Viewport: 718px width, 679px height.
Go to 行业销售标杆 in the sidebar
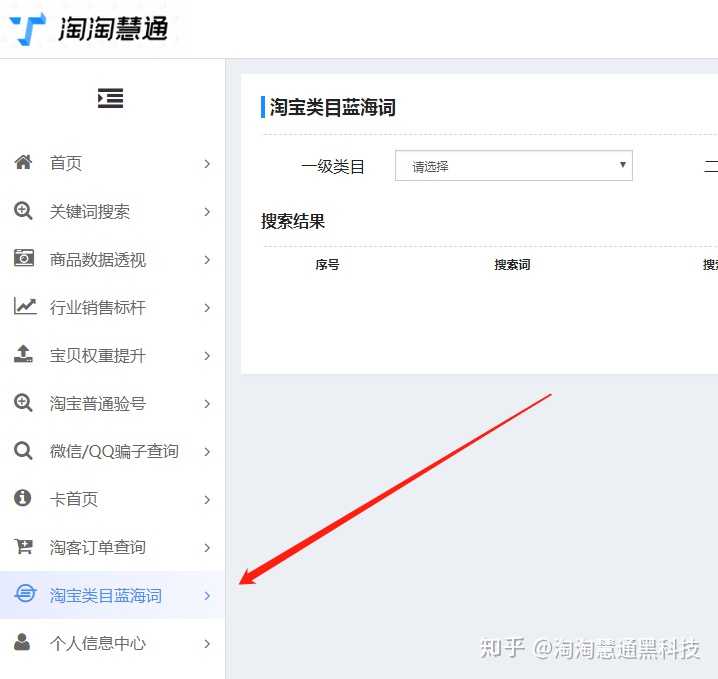pyautogui.click(x=112, y=307)
